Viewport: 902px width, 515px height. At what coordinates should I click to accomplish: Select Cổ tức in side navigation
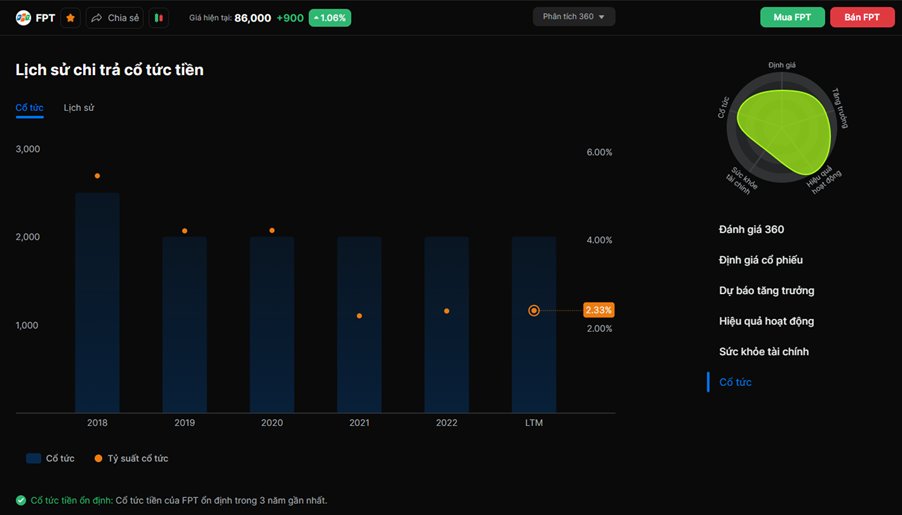point(735,382)
